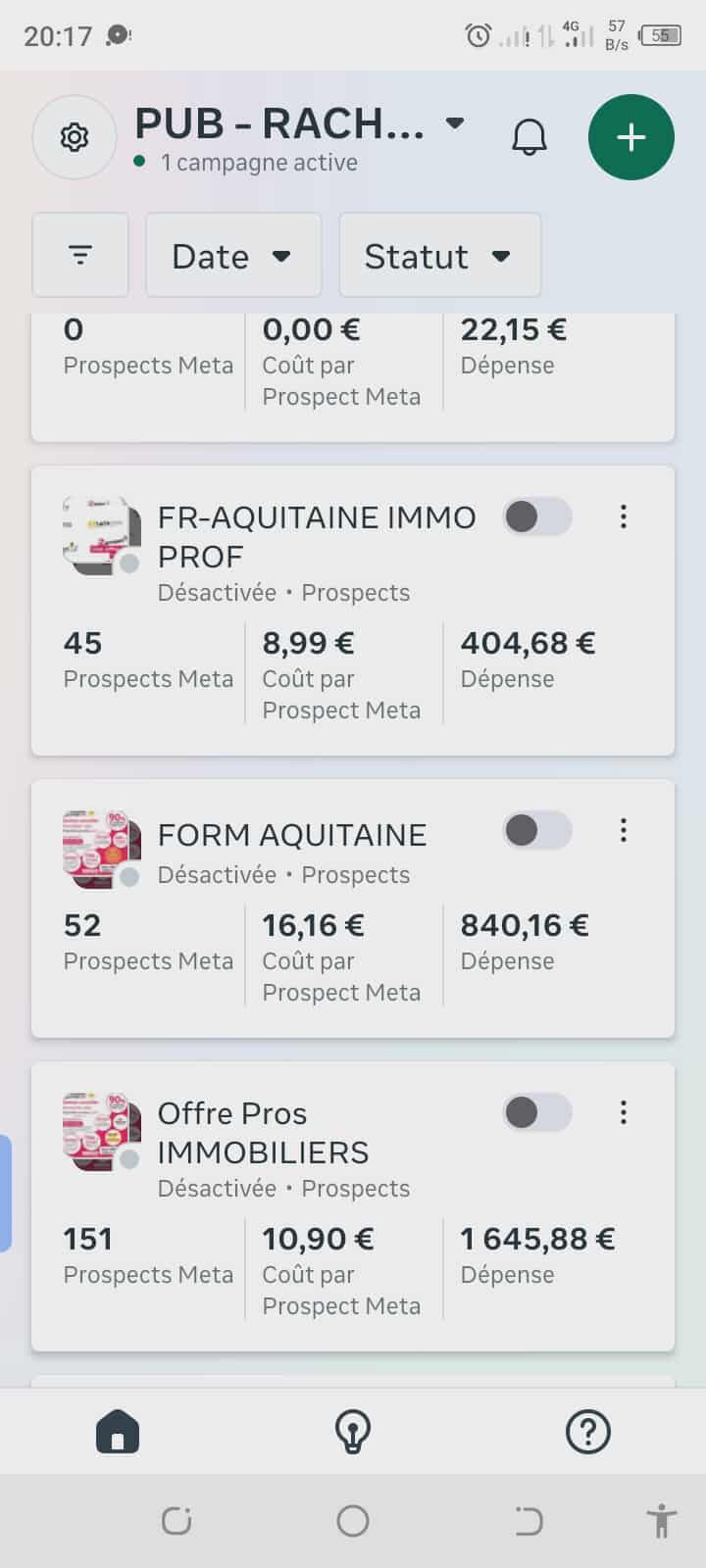Tap the green create plus button
Viewport: 706px width, 1568px height.
click(x=630, y=137)
